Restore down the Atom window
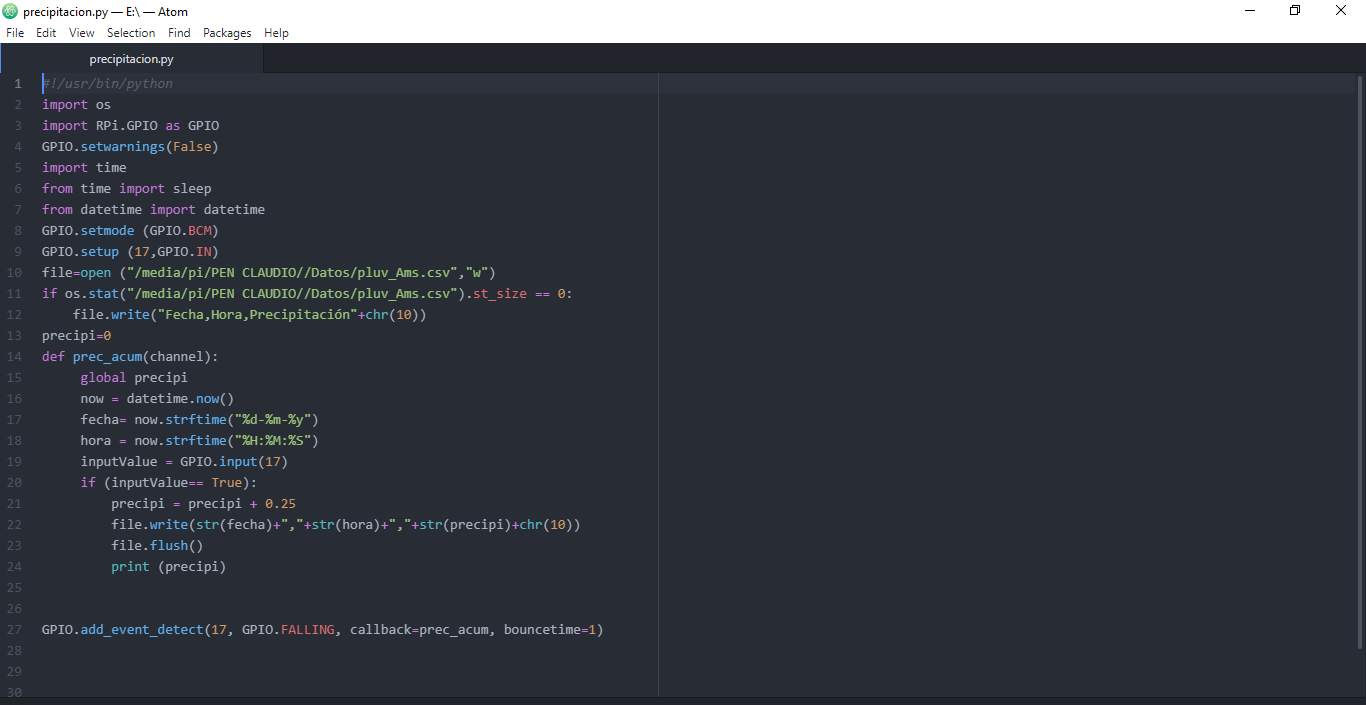The width and height of the screenshot is (1366, 705). click(x=1295, y=11)
